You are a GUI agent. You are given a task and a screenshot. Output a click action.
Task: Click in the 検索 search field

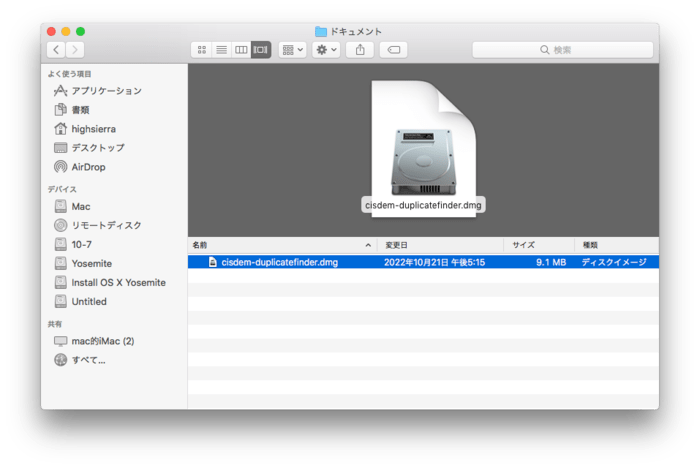562,50
